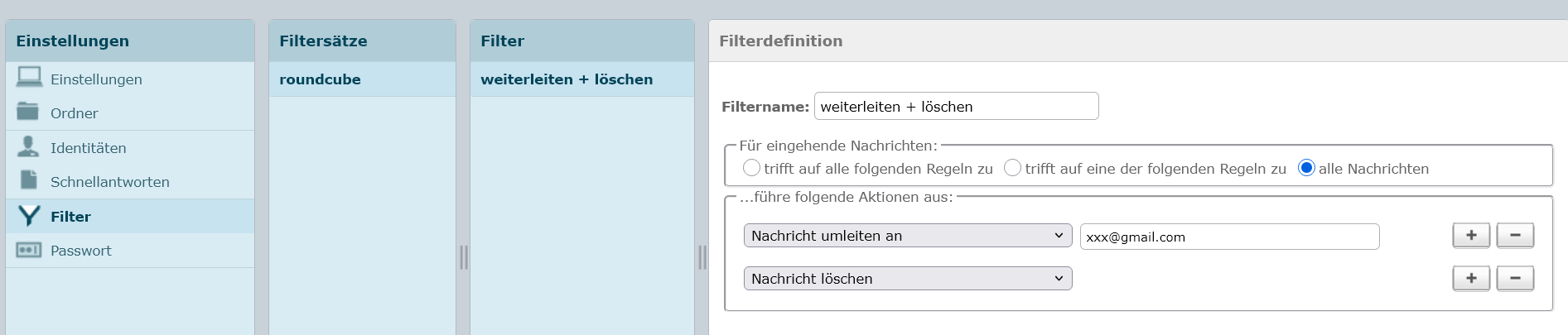Open the 'Nachricht umleiten an' action dropdown

[x=907, y=236]
